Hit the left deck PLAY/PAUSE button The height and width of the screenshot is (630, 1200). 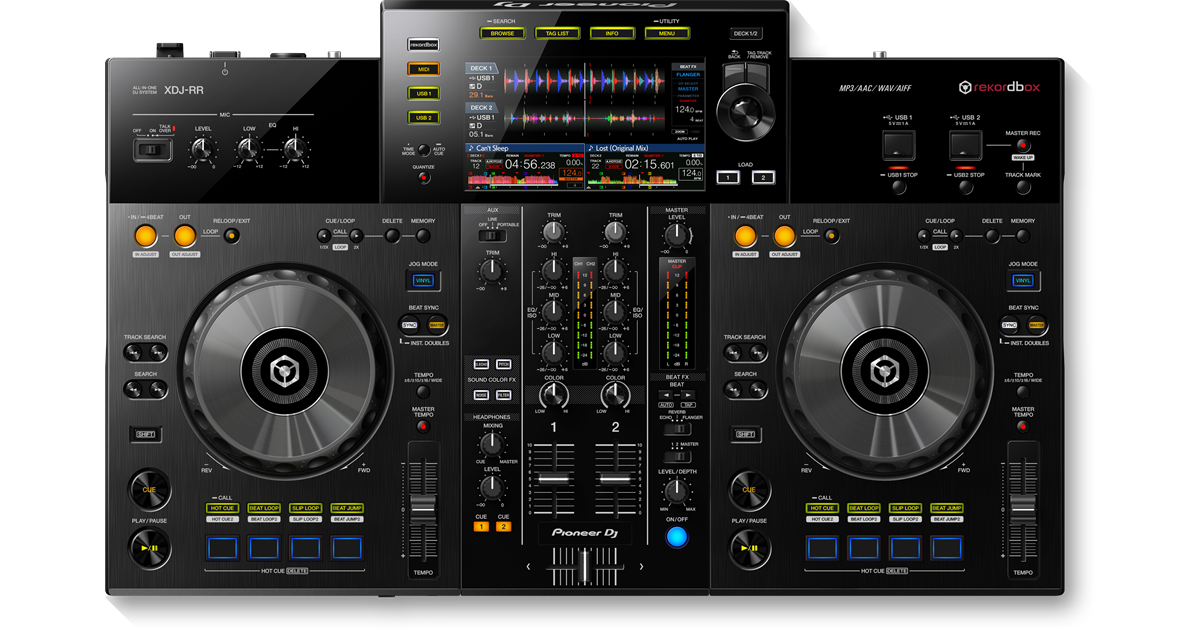click(149, 548)
